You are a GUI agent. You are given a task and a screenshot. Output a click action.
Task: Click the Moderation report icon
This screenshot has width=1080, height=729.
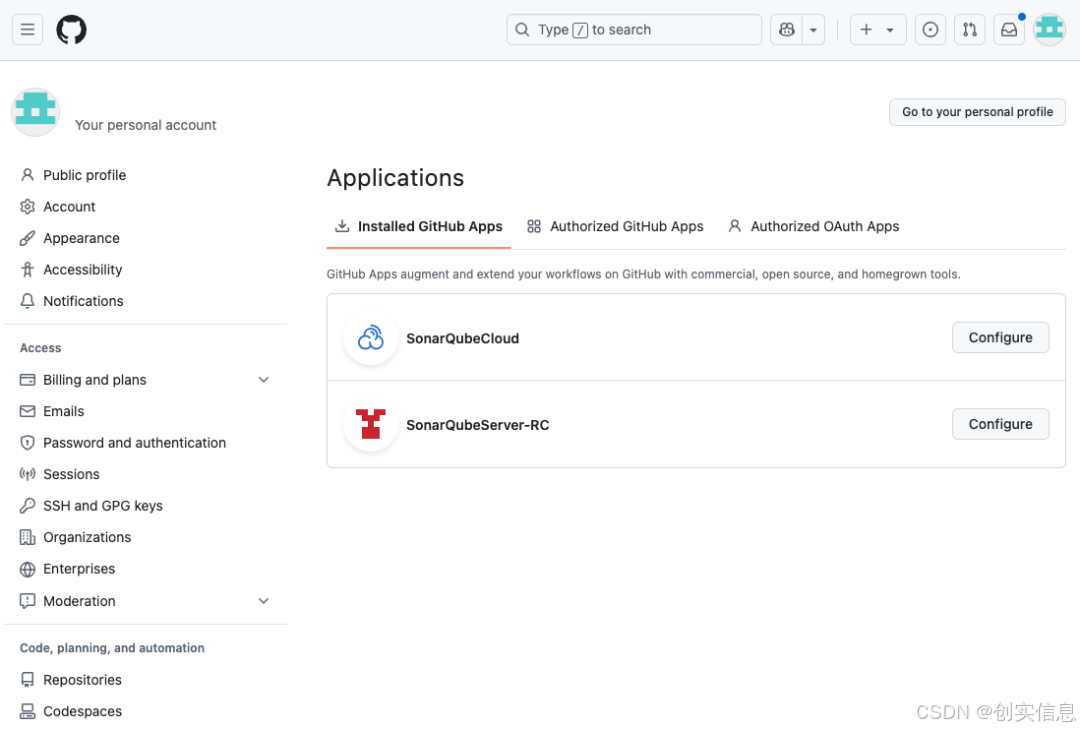tap(28, 601)
